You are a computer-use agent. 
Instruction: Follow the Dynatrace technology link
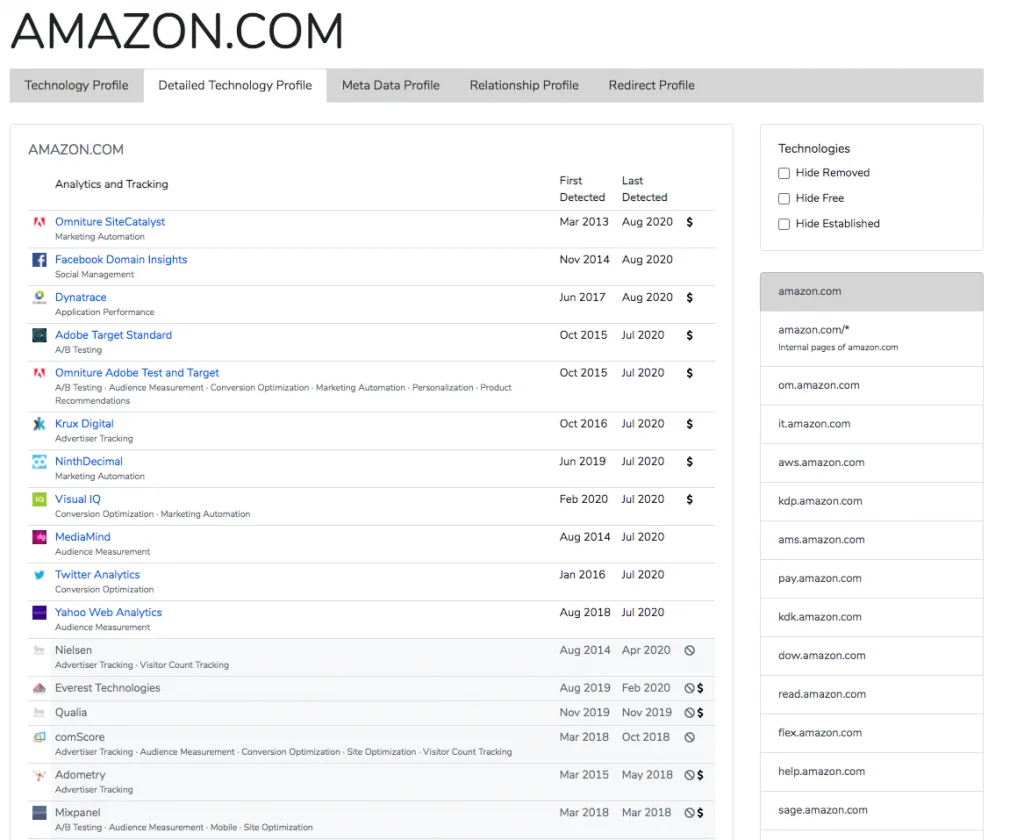click(x=80, y=297)
